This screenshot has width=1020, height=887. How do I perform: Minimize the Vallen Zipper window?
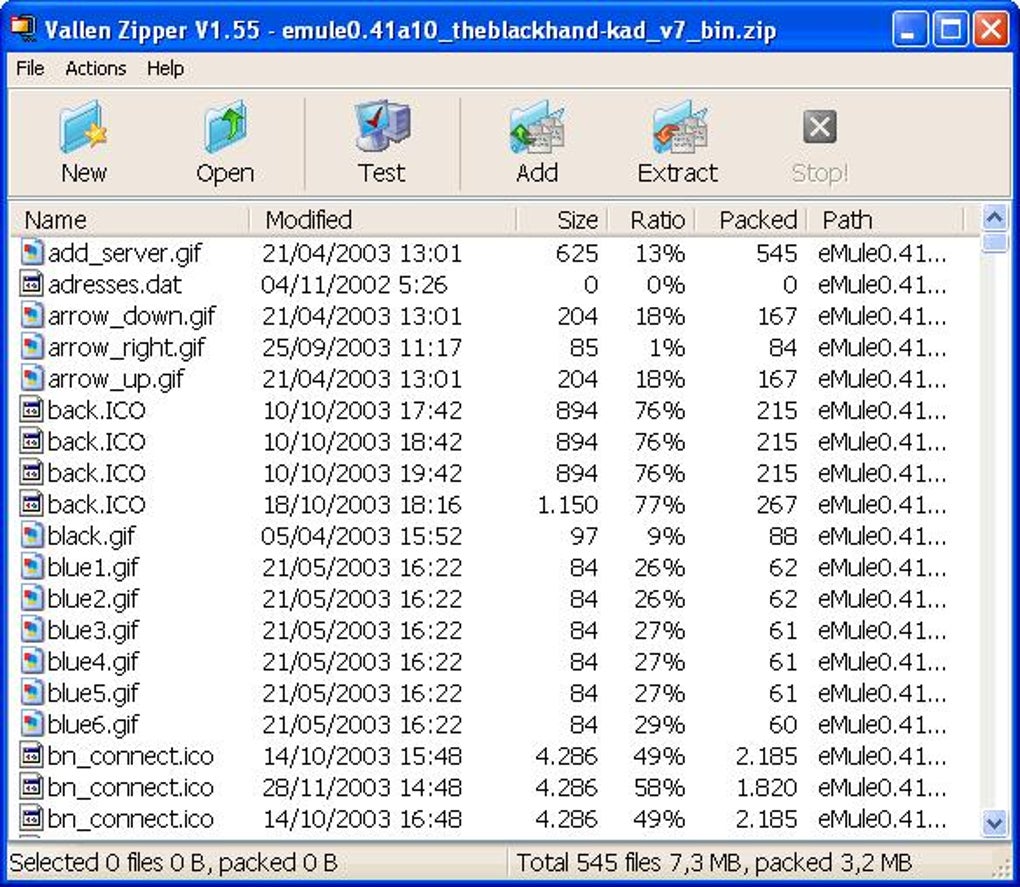tap(910, 30)
